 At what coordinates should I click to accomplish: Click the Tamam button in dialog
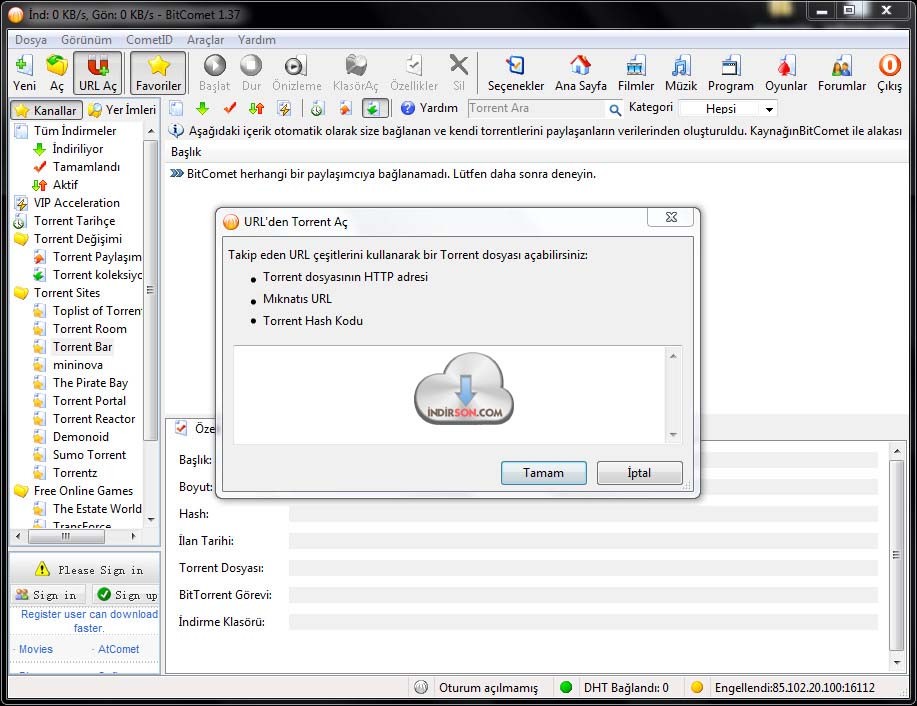(x=543, y=473)
